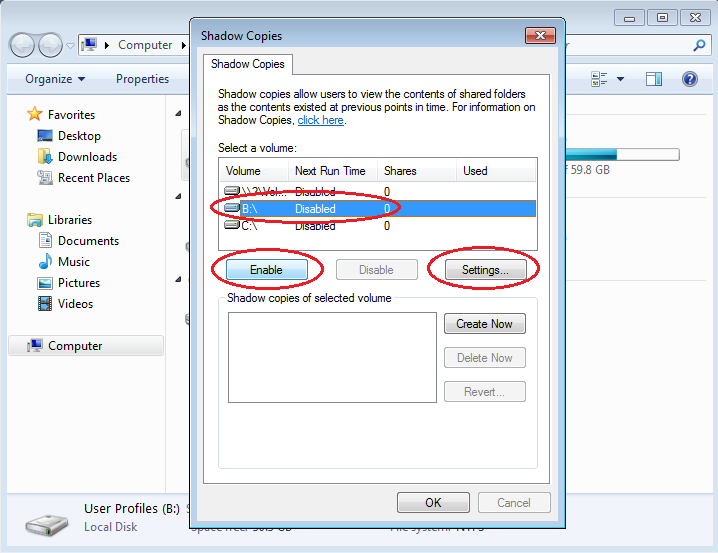Click the Computer icon in navigation pane

tap(35, 346)
